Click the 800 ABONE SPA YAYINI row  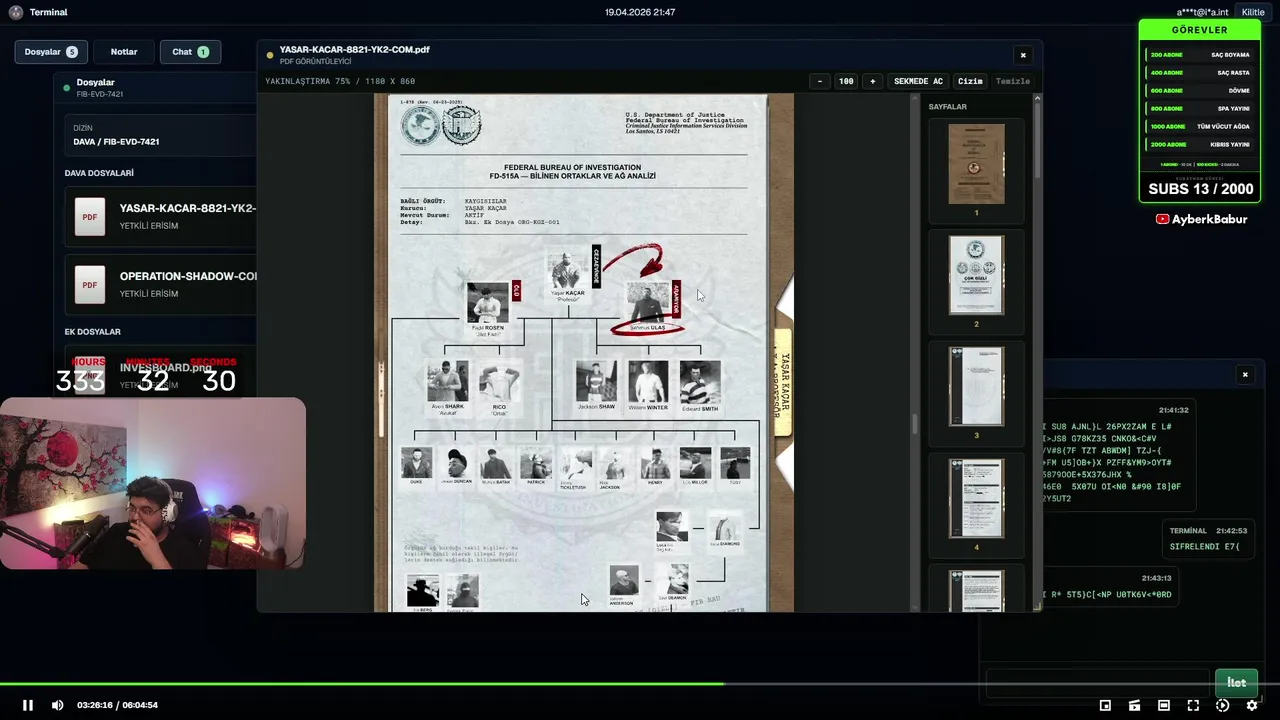click(x=1199, y=109)
